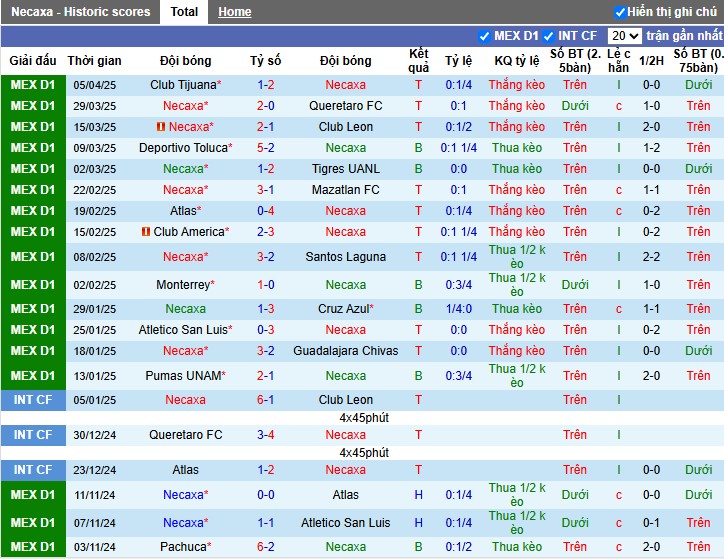Open the 20 recent matches dropdown

tap(624, 36)
